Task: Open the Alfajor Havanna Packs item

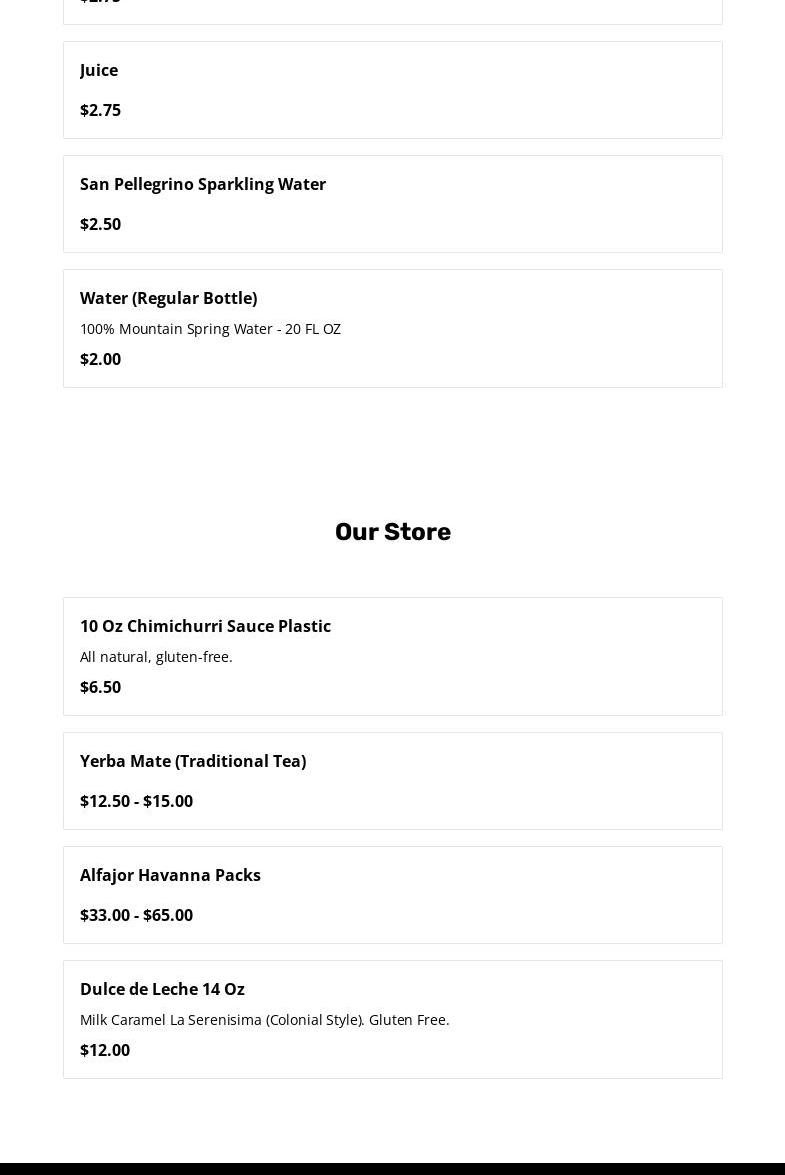Action: pyautogui.click(x=170, y=875)
